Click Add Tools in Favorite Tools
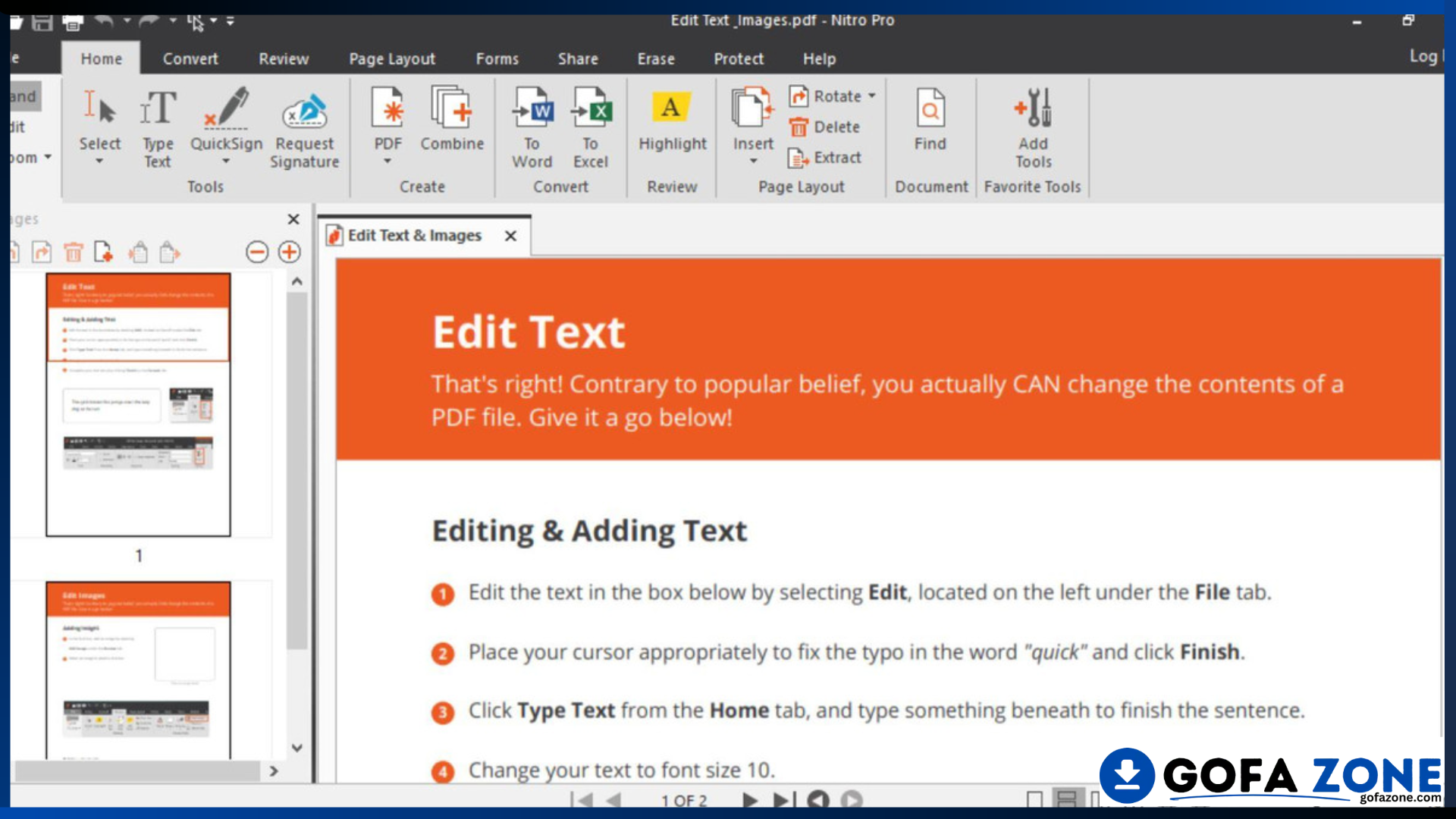 [1034, 127]
